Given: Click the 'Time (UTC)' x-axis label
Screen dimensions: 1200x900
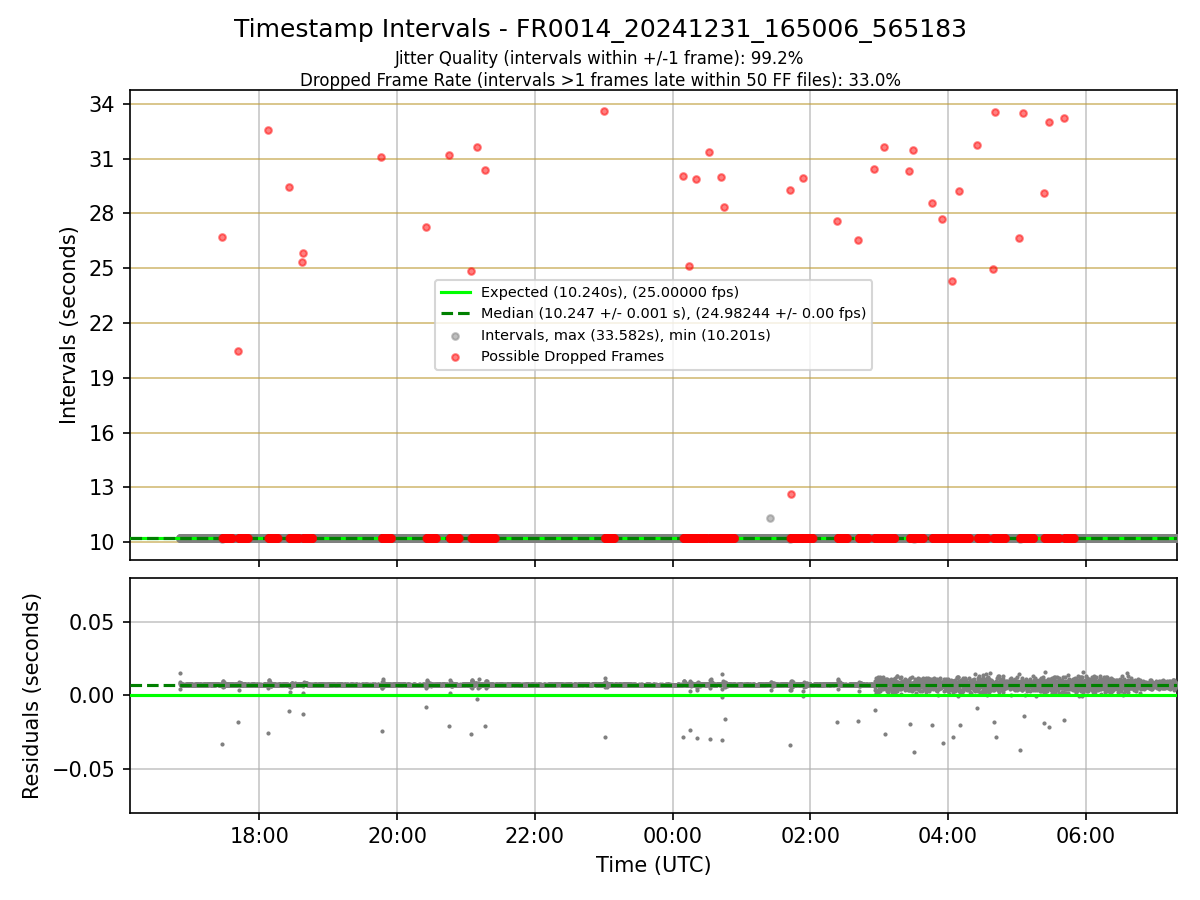Looking at the screenshot, I should click(x=653, y=864).
